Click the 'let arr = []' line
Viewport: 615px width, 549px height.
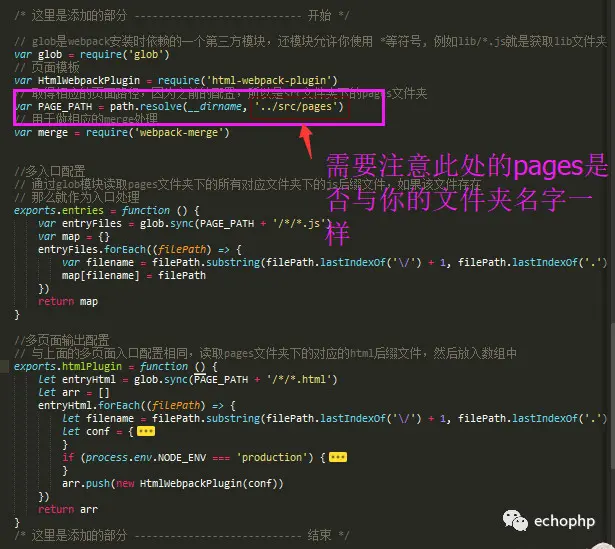[74, 393]
